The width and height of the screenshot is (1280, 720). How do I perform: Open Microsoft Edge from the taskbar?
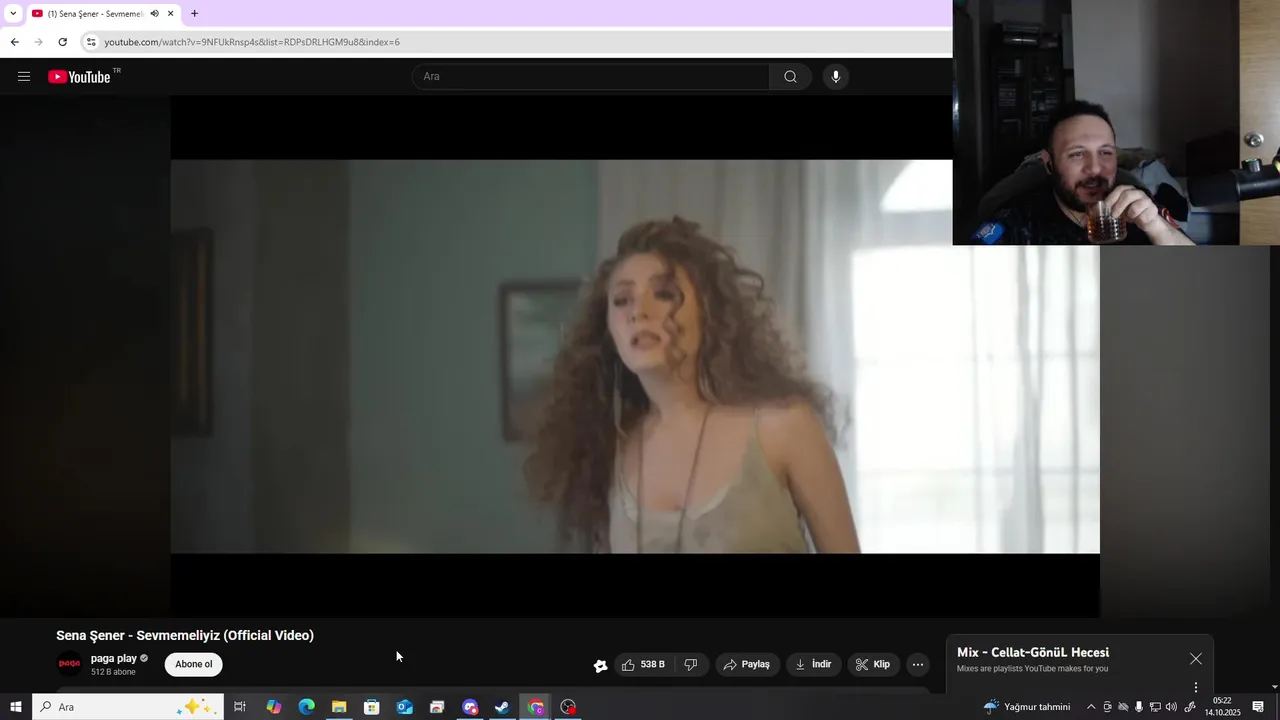[x=306, y=707]
